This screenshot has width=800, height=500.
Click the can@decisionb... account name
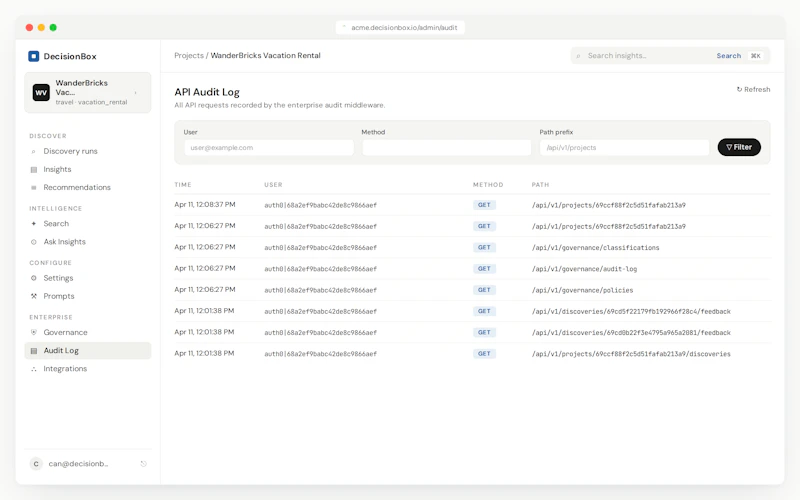[x=78, y=464]
